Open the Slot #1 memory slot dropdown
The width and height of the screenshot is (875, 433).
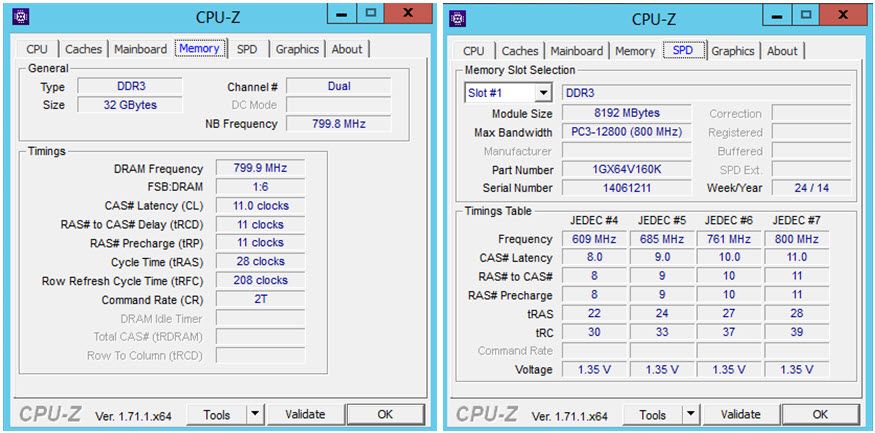pyautogui.click(x=543, y=93)
